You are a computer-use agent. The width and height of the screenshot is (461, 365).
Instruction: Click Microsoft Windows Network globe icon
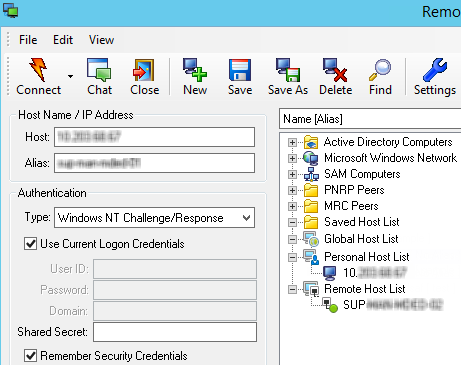[x=311, y=158]
